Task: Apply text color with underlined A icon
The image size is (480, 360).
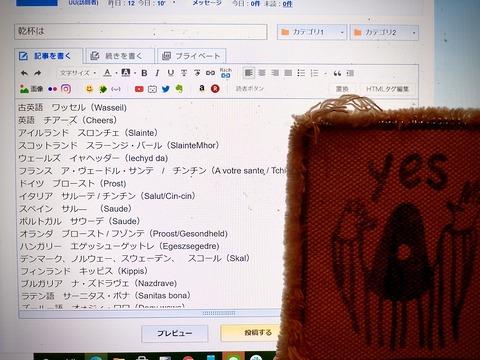Action: point(107,73)
